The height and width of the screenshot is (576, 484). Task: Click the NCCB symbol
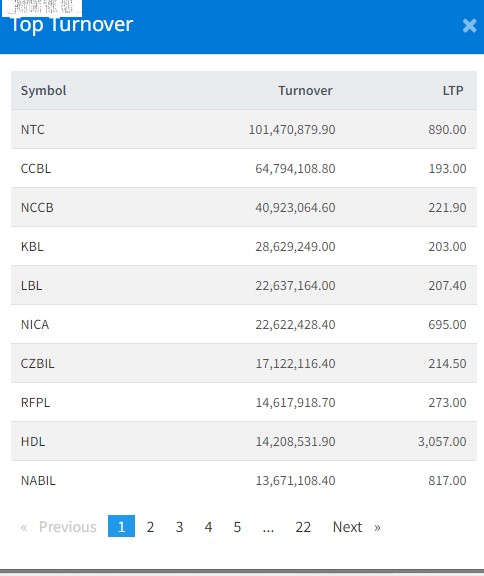point(37,208)
